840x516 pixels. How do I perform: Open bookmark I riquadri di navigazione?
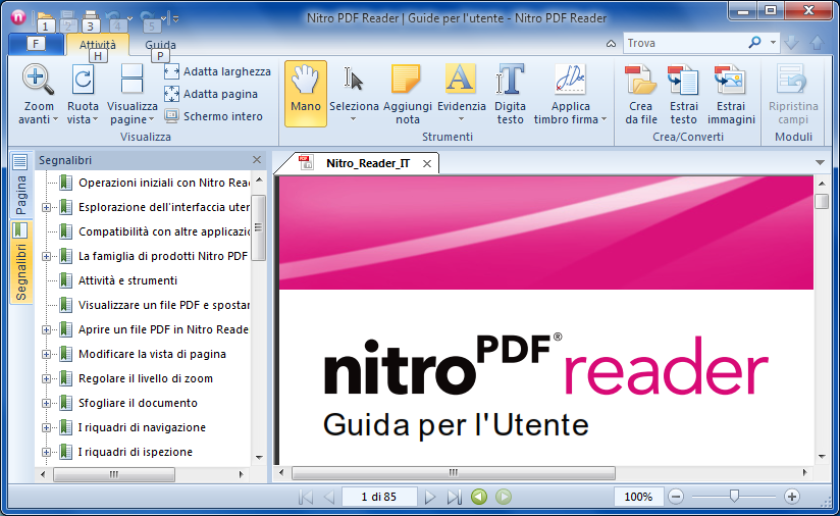(142, 427)
